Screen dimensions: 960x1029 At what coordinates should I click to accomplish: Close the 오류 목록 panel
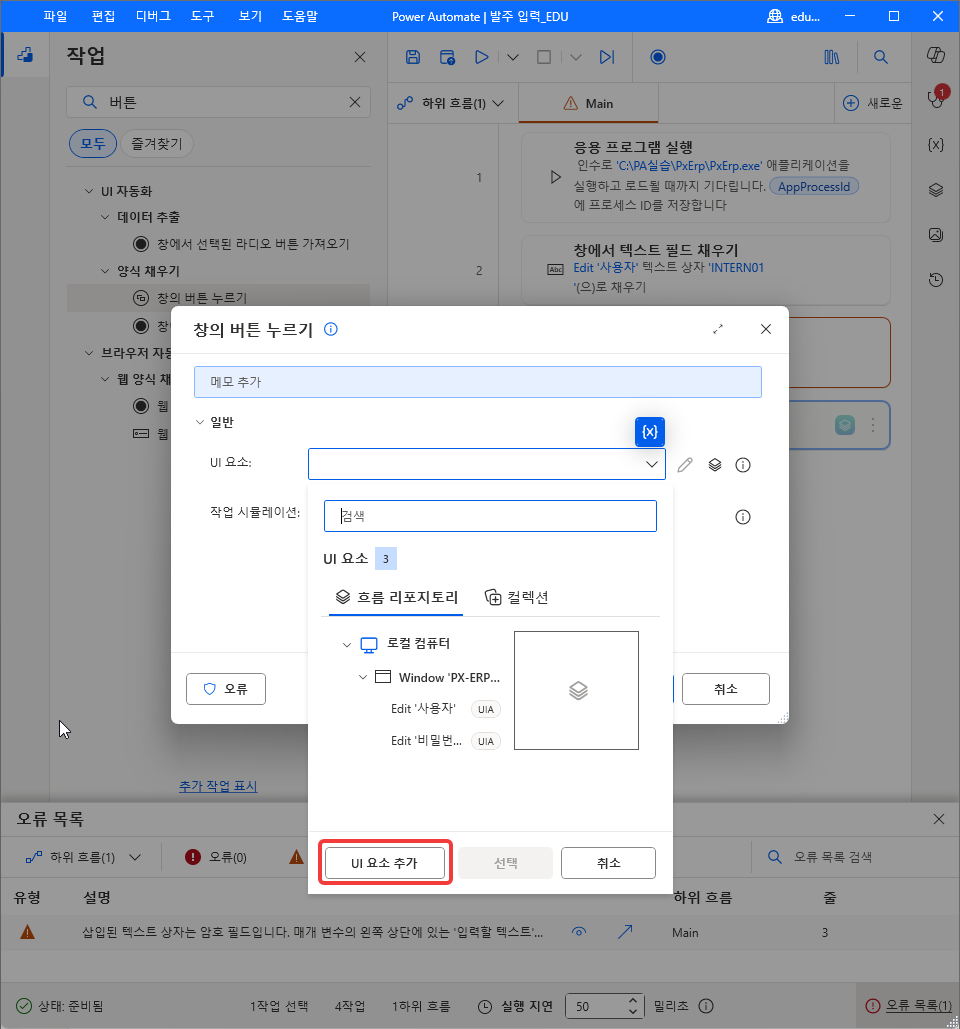click(939, 819)
